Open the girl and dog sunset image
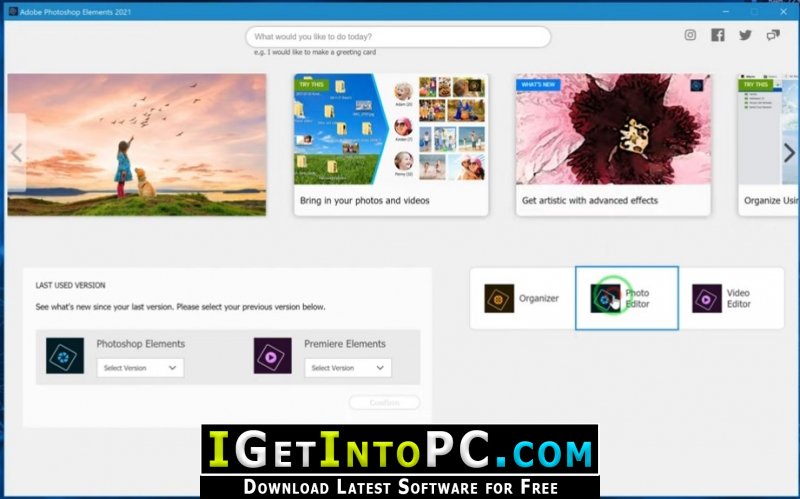 (x=137, y=145)
